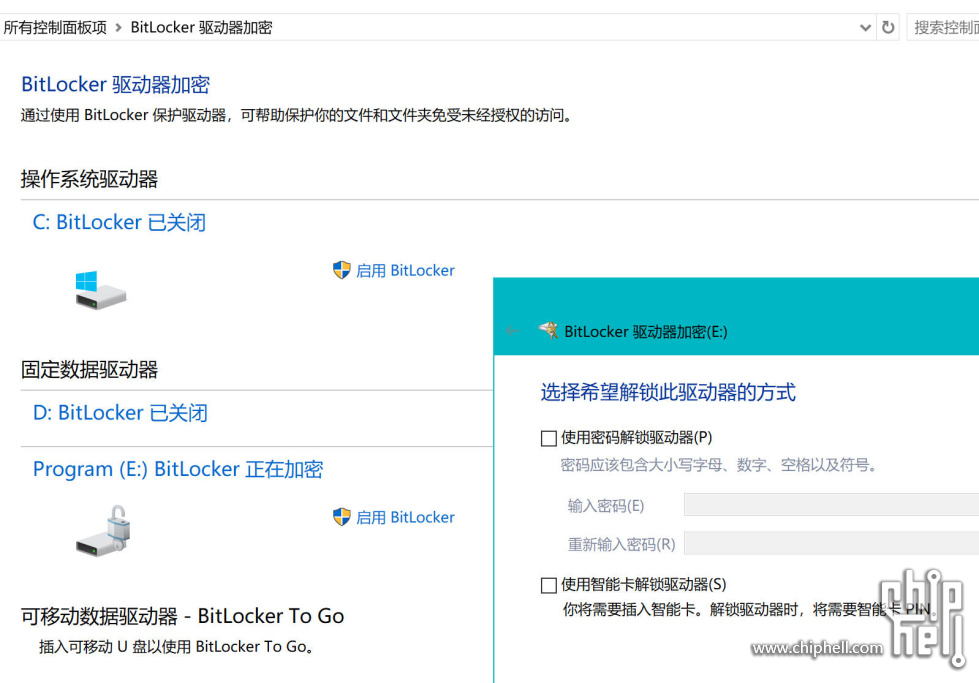
Task: Click 选择希望解锁此驱动器的方式 dialog heading
Action: (668, 393)
